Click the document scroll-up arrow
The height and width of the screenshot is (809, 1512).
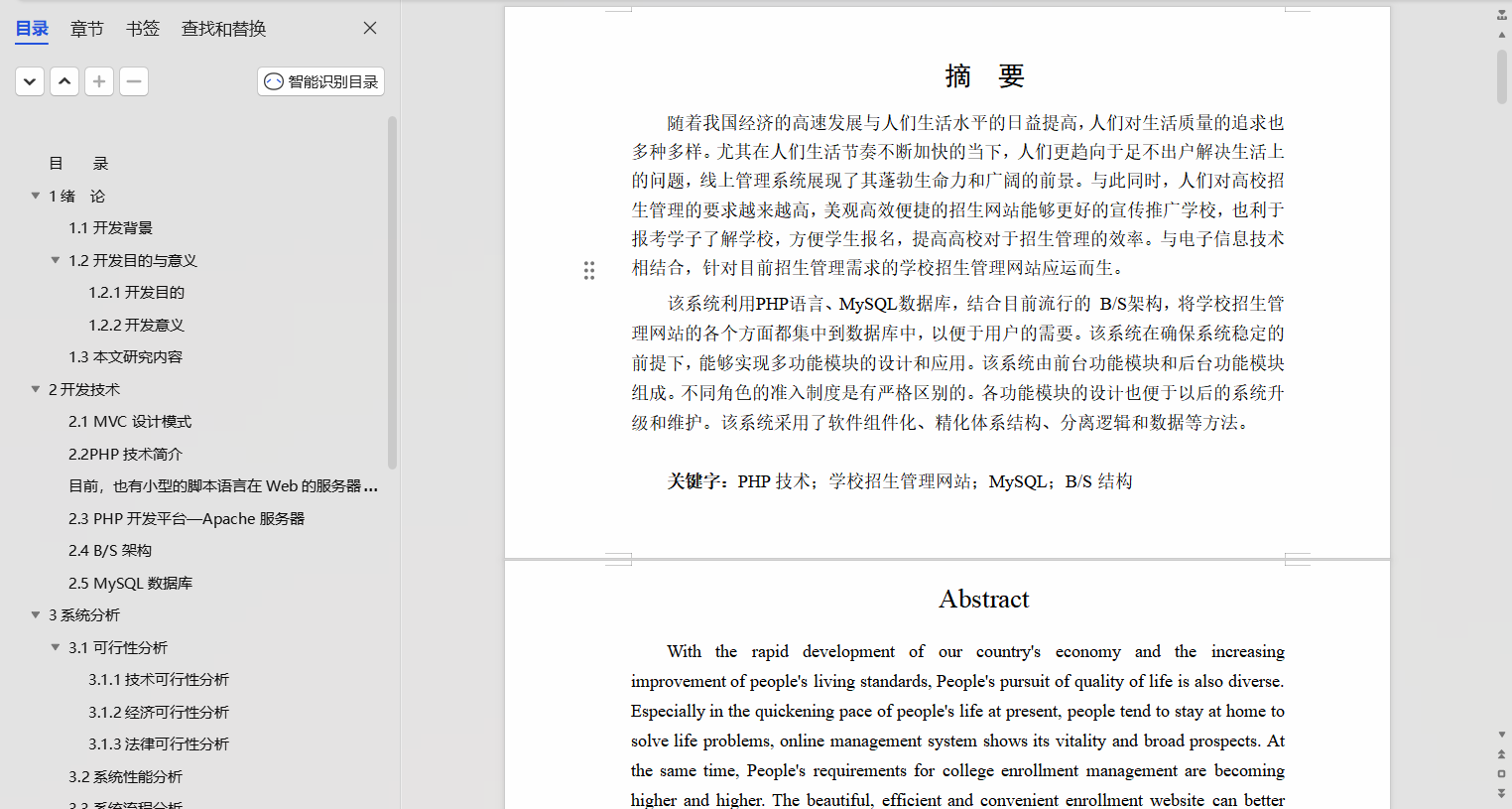tap(1502, 35)
